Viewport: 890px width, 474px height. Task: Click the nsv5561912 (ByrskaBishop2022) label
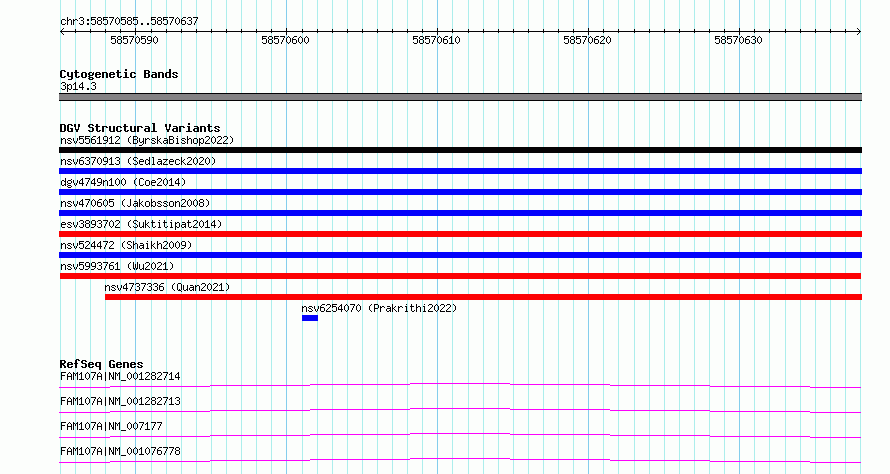(x=147, y=140)
